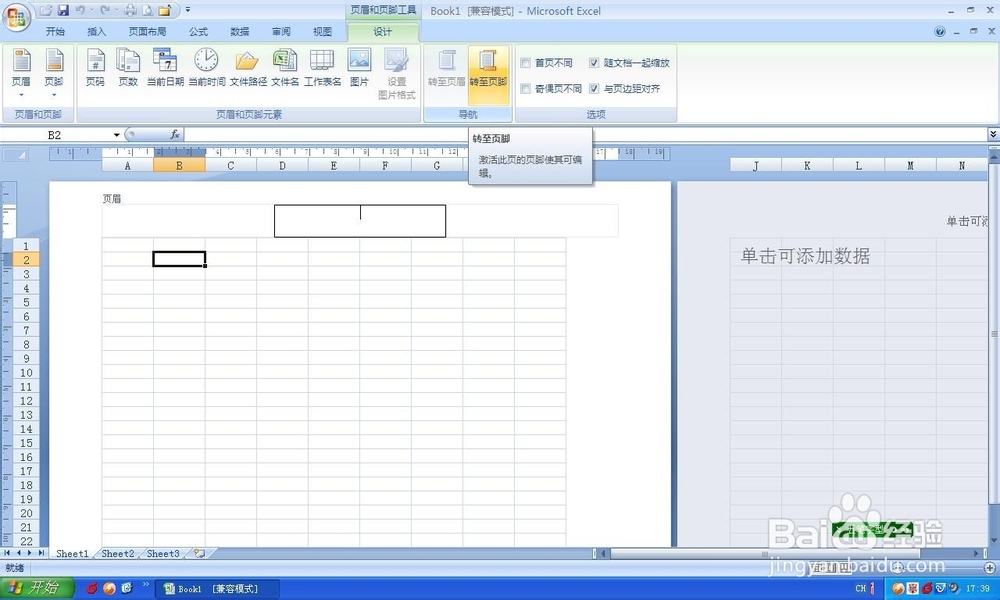Expand the formula bar chevron
The width and height of the screenshot is (1000, 600).
tap(993, 134)
